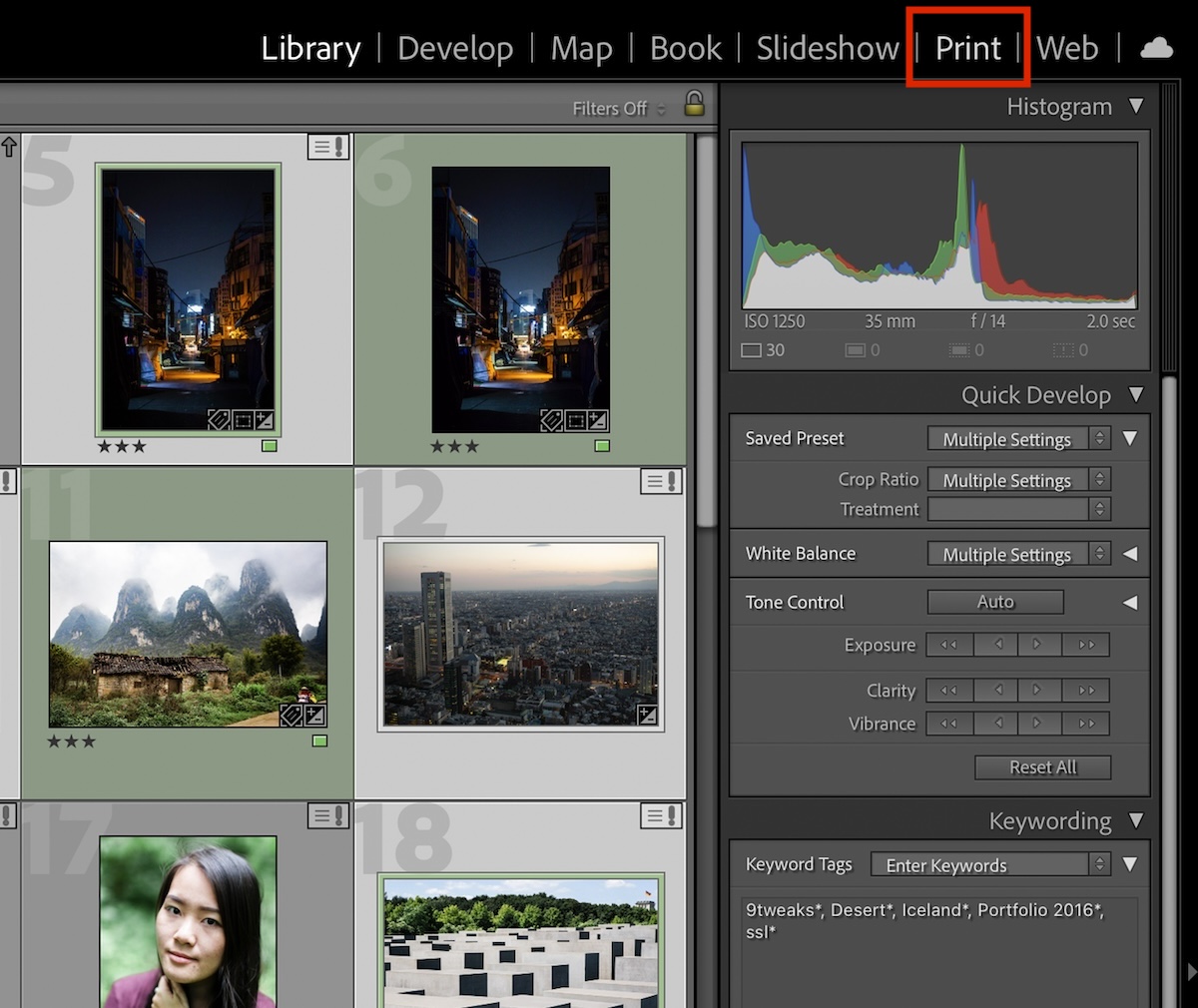Click the keyword tag badge on photo 6
Screen dimensions: 1198x1008
551,421
